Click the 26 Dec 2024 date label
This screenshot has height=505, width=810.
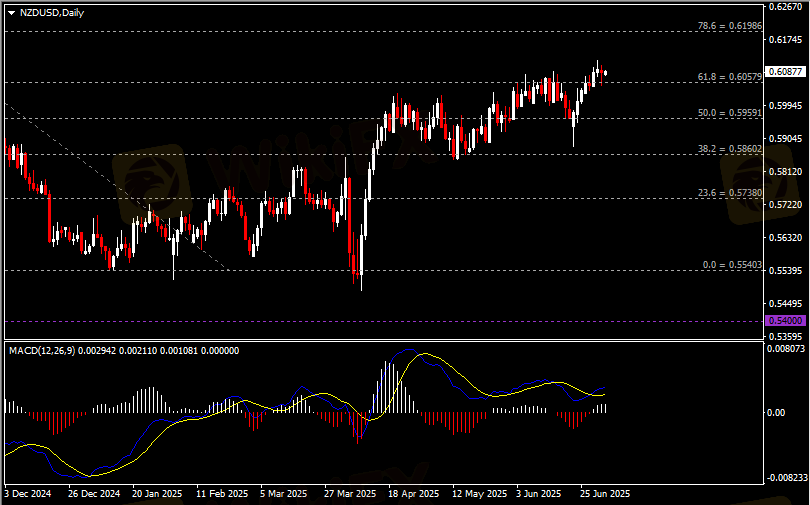pos(94,494)
